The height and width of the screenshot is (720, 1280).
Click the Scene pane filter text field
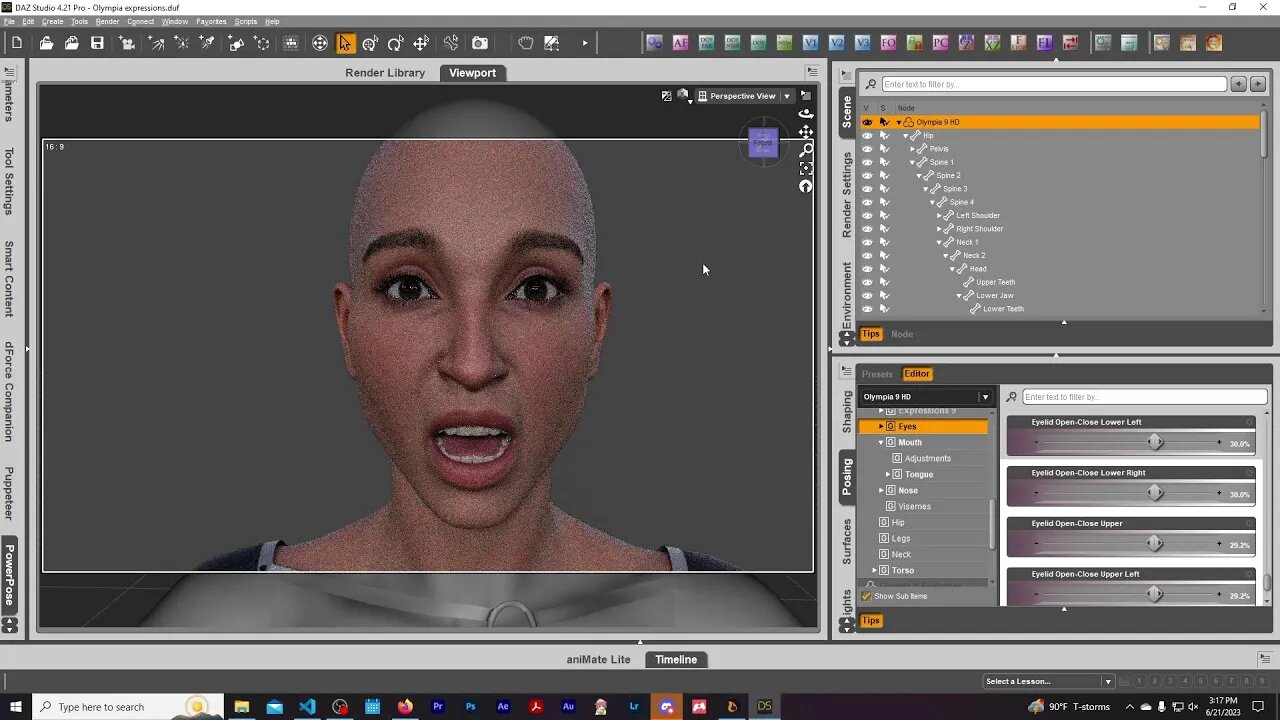[1054, 84]
